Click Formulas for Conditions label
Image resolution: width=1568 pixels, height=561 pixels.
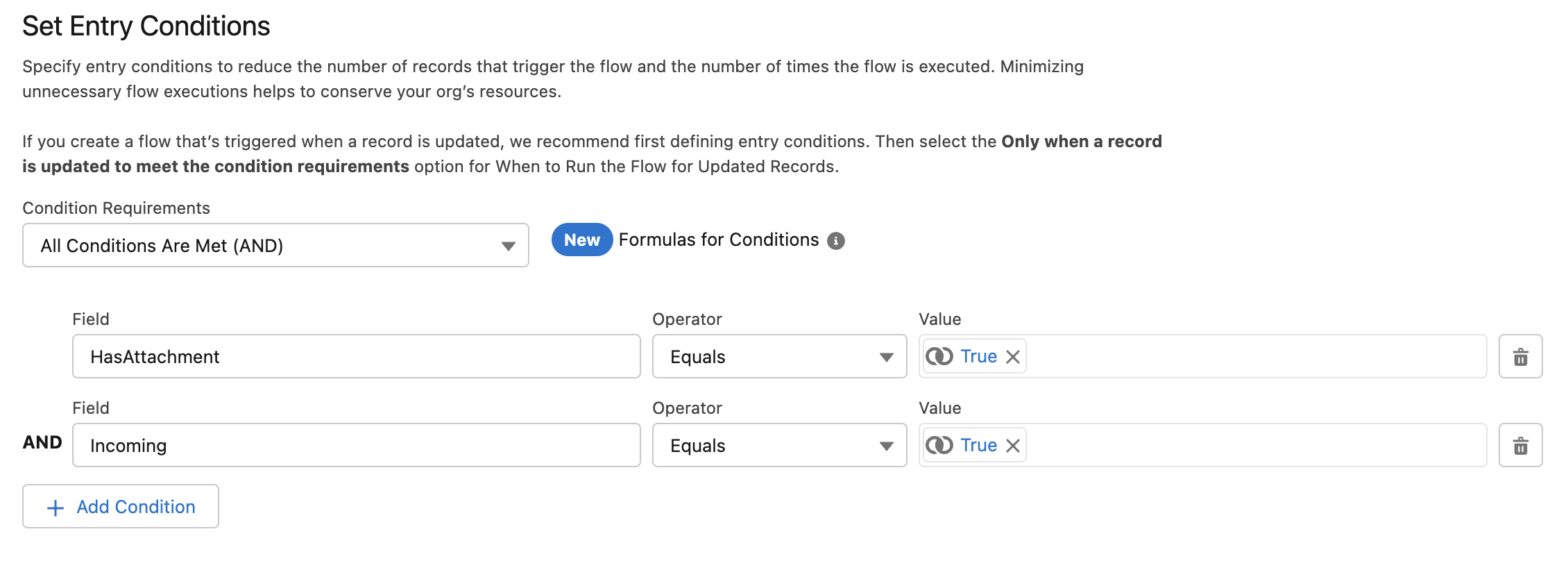tap(719, 240)
